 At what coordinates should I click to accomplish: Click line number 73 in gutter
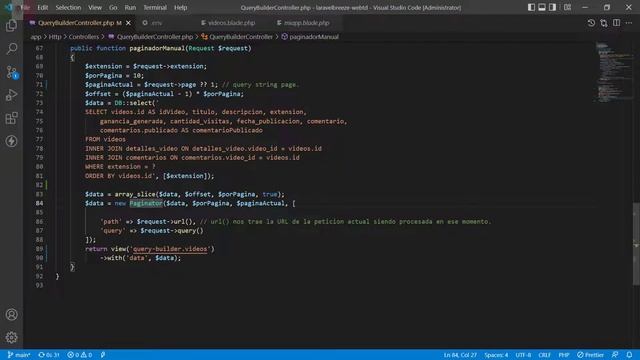tap(39, 103)
